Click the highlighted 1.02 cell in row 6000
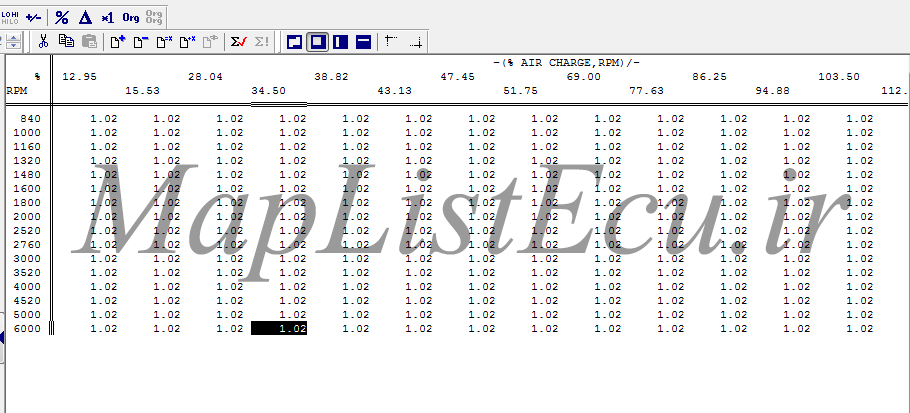This screenshot has height=413, width=910. pos(279,329)
